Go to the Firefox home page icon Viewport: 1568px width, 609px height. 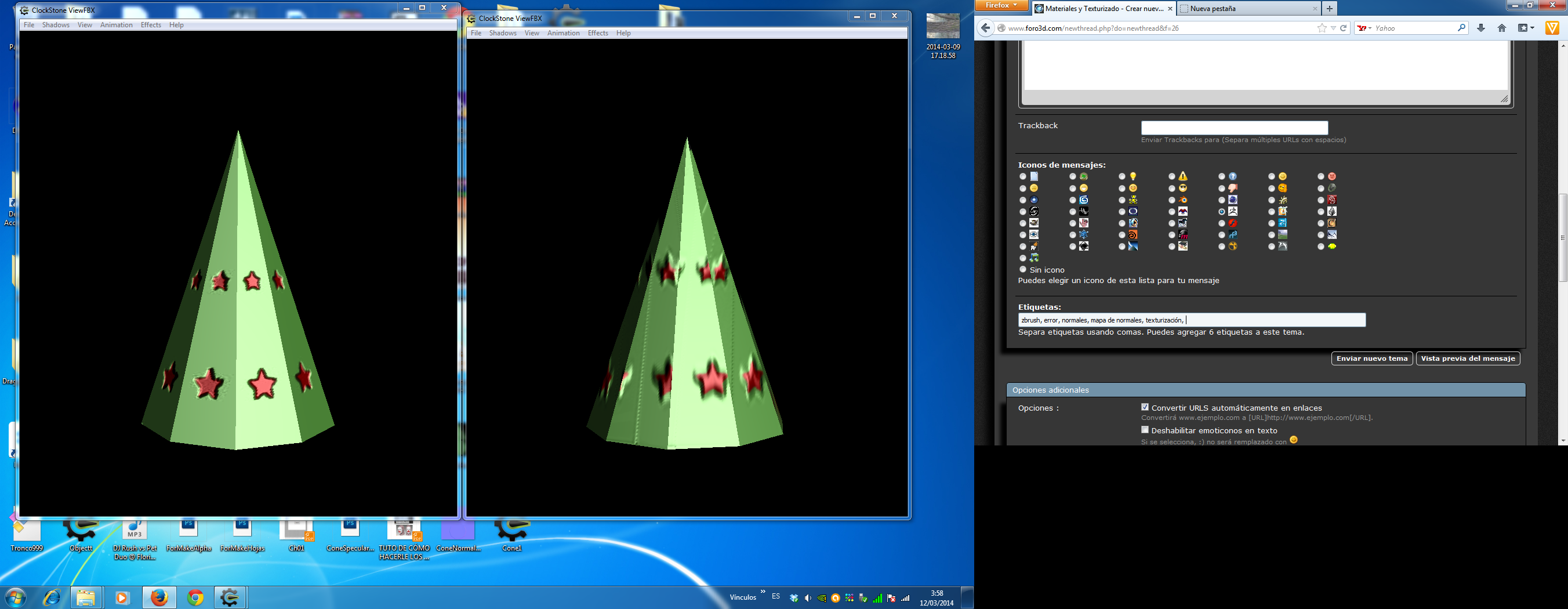point(1502,28)
